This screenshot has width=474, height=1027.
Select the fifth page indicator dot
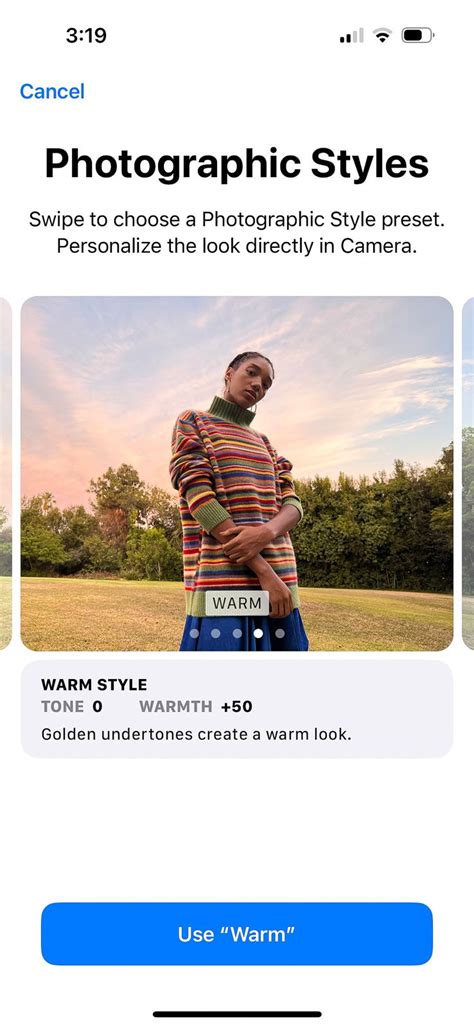(280, 633)
